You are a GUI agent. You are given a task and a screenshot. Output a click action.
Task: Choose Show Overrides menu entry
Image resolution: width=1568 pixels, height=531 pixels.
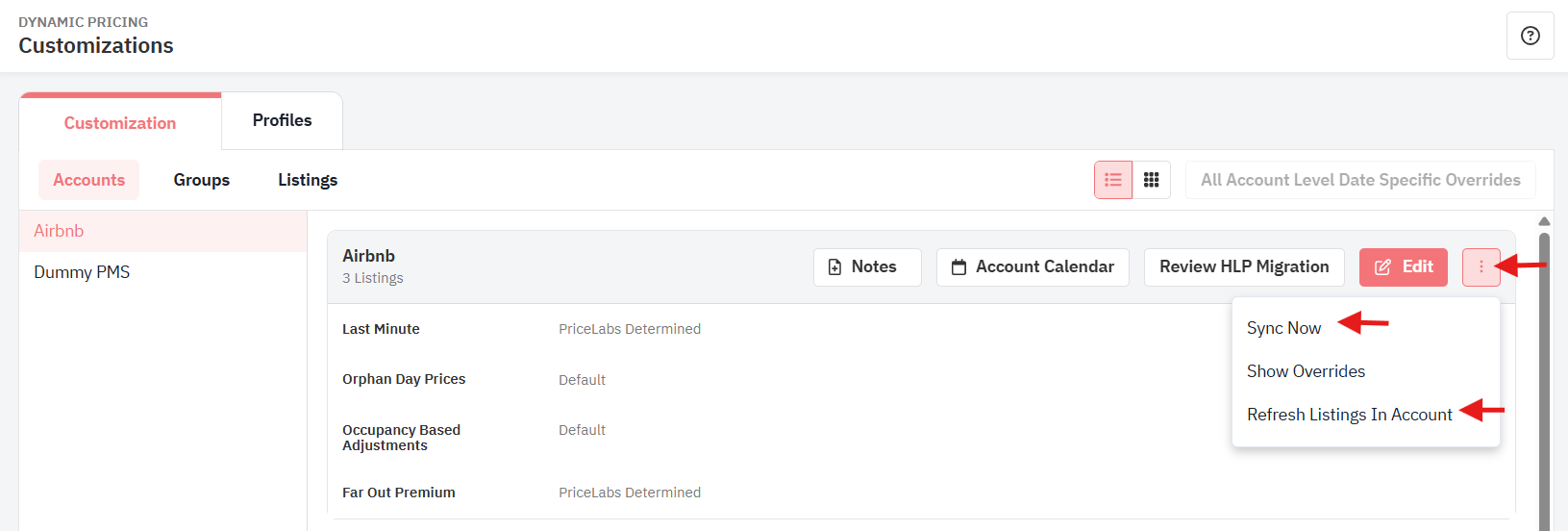[x=1306, y=371]
